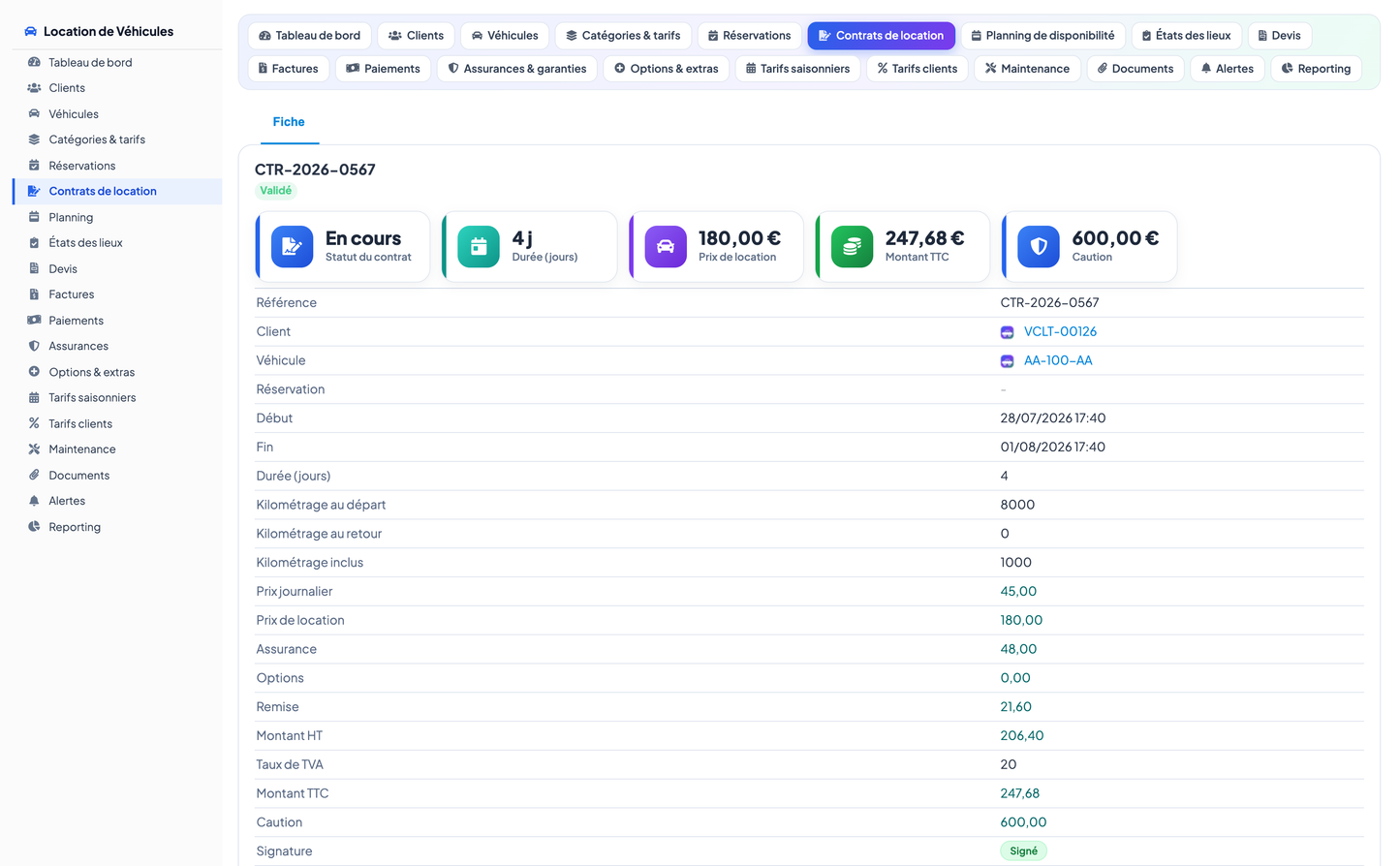Open vehicle link AA-100-AA
This screenshot has height=866, width=1400.
(1058, 360)
